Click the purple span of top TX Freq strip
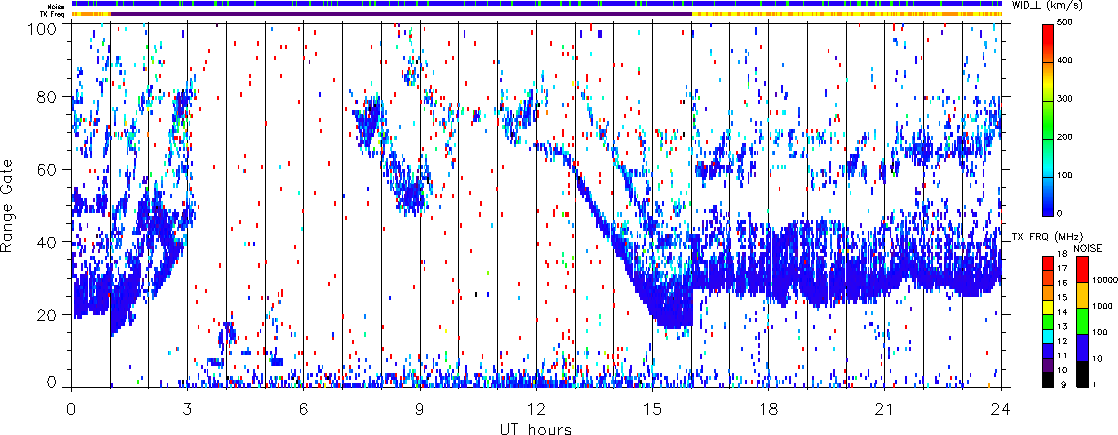The width and height of the screenshot is (1118, 435). pyautogui.click(x=401, y=14)
